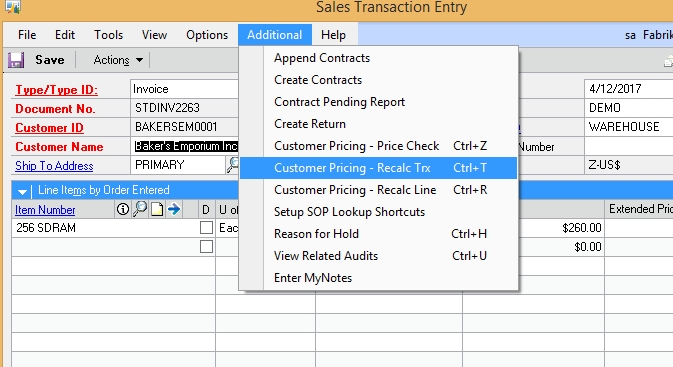Select Reason for Hold
The image size is (673, 367).
coord(379,234)
